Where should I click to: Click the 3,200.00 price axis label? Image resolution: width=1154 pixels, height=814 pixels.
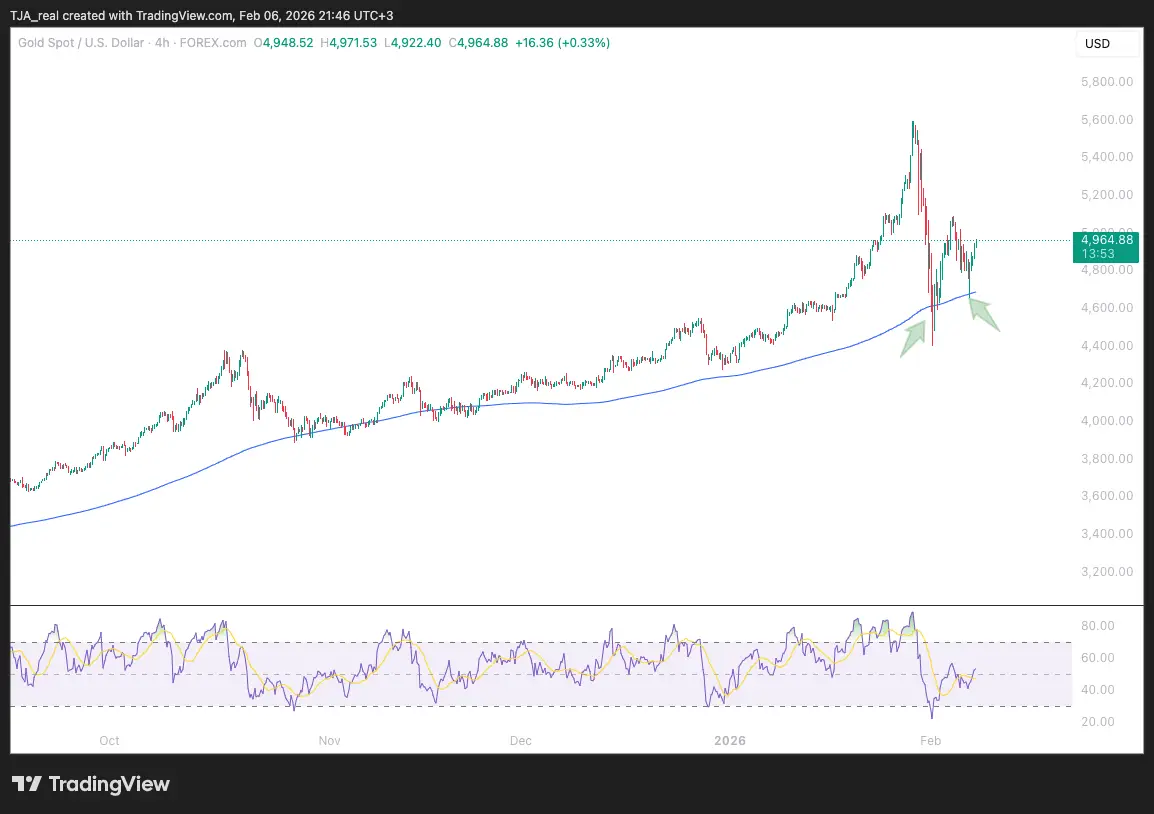(1106, 572)
